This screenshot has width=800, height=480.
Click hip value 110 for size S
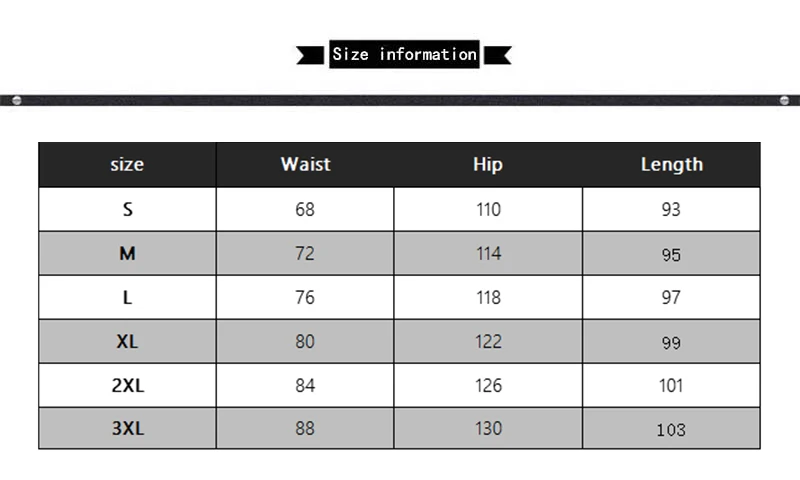click(x=488, y=209)
